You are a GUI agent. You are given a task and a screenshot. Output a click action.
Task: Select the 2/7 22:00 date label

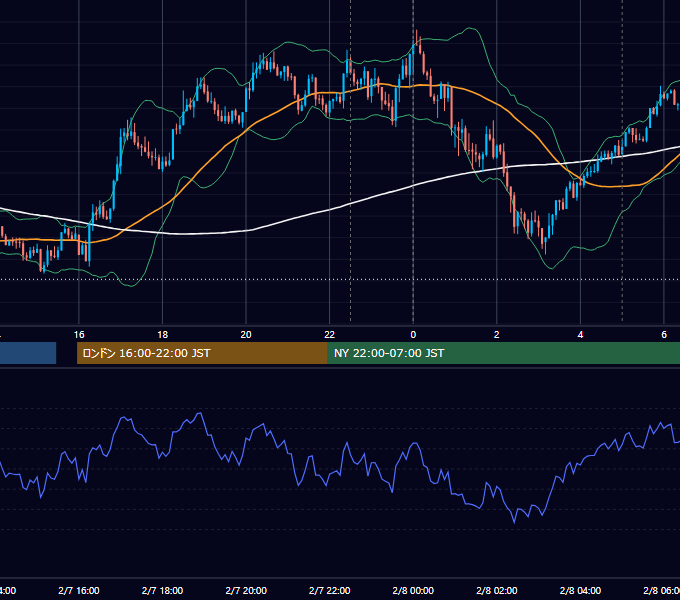tap(330, 590)
